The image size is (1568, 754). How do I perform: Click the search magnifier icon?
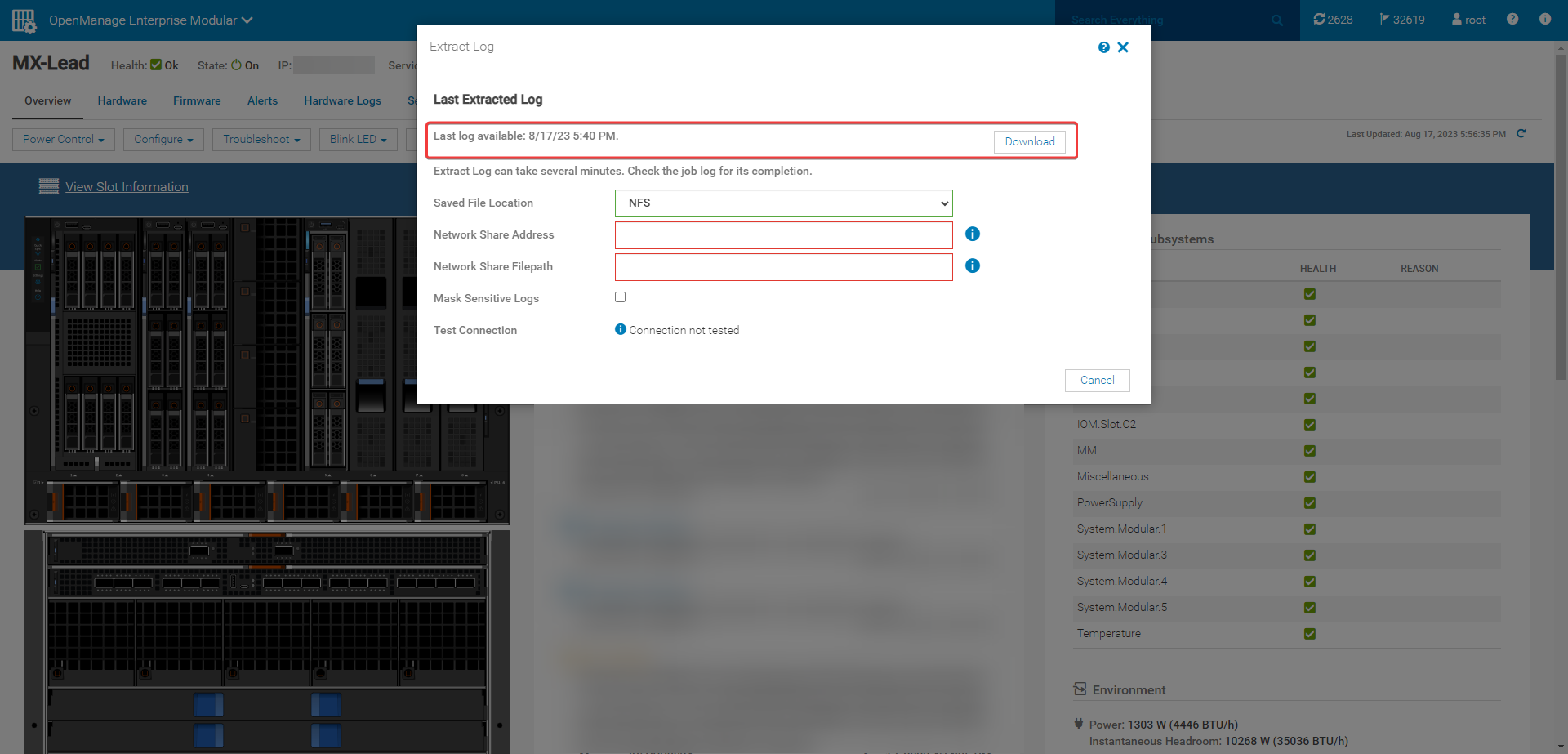[x=1277, y=20]
